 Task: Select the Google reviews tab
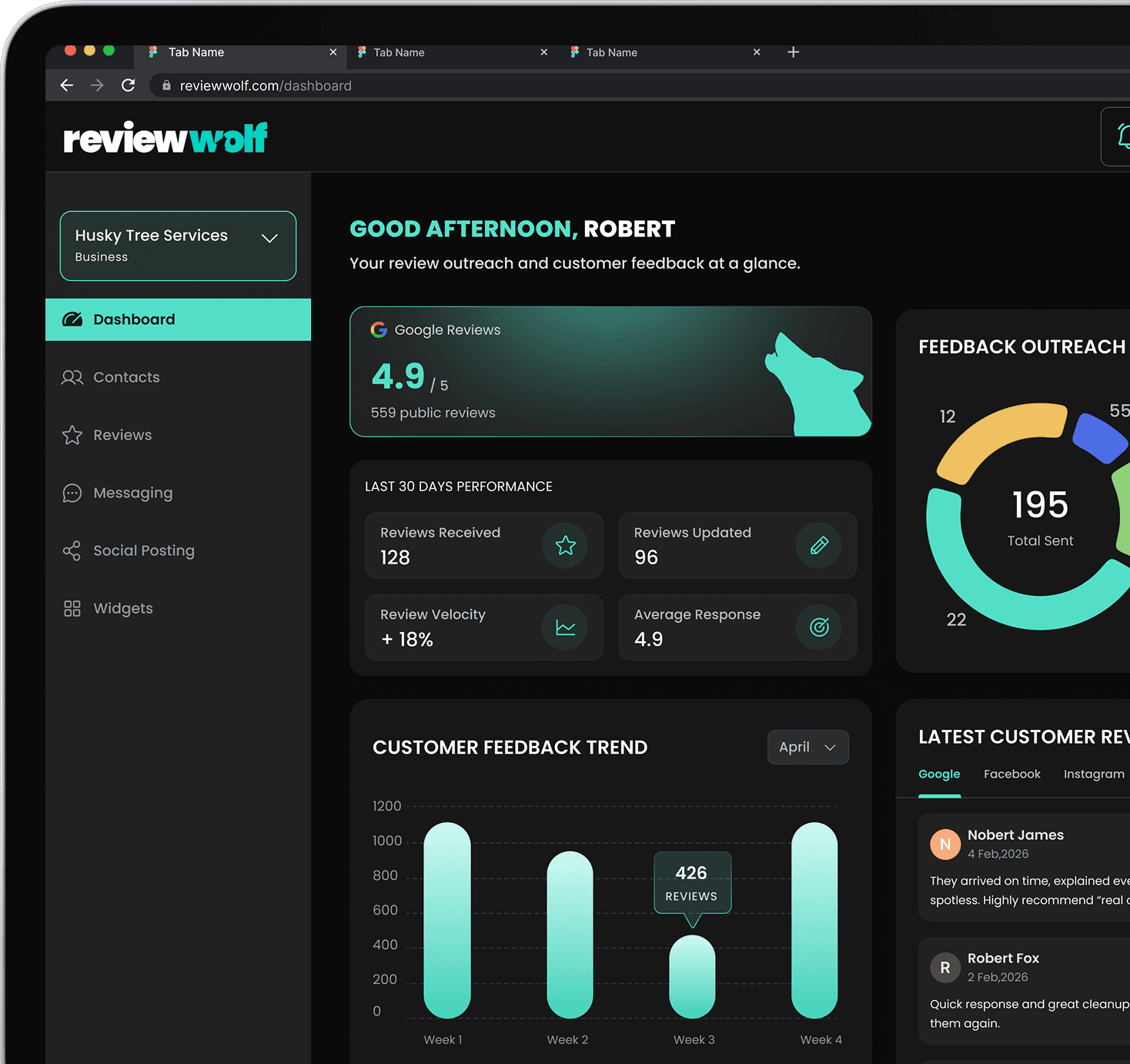pos(939,774)
